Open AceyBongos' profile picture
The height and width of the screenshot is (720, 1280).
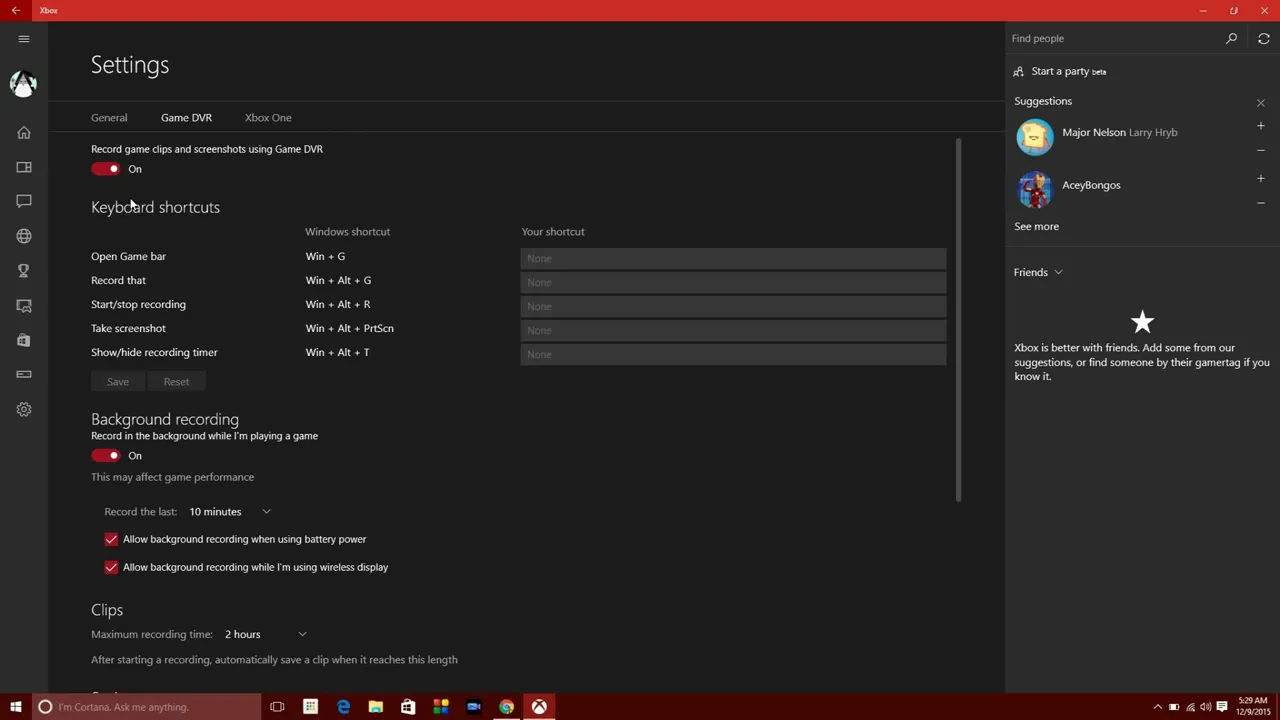click(1035, 190)
